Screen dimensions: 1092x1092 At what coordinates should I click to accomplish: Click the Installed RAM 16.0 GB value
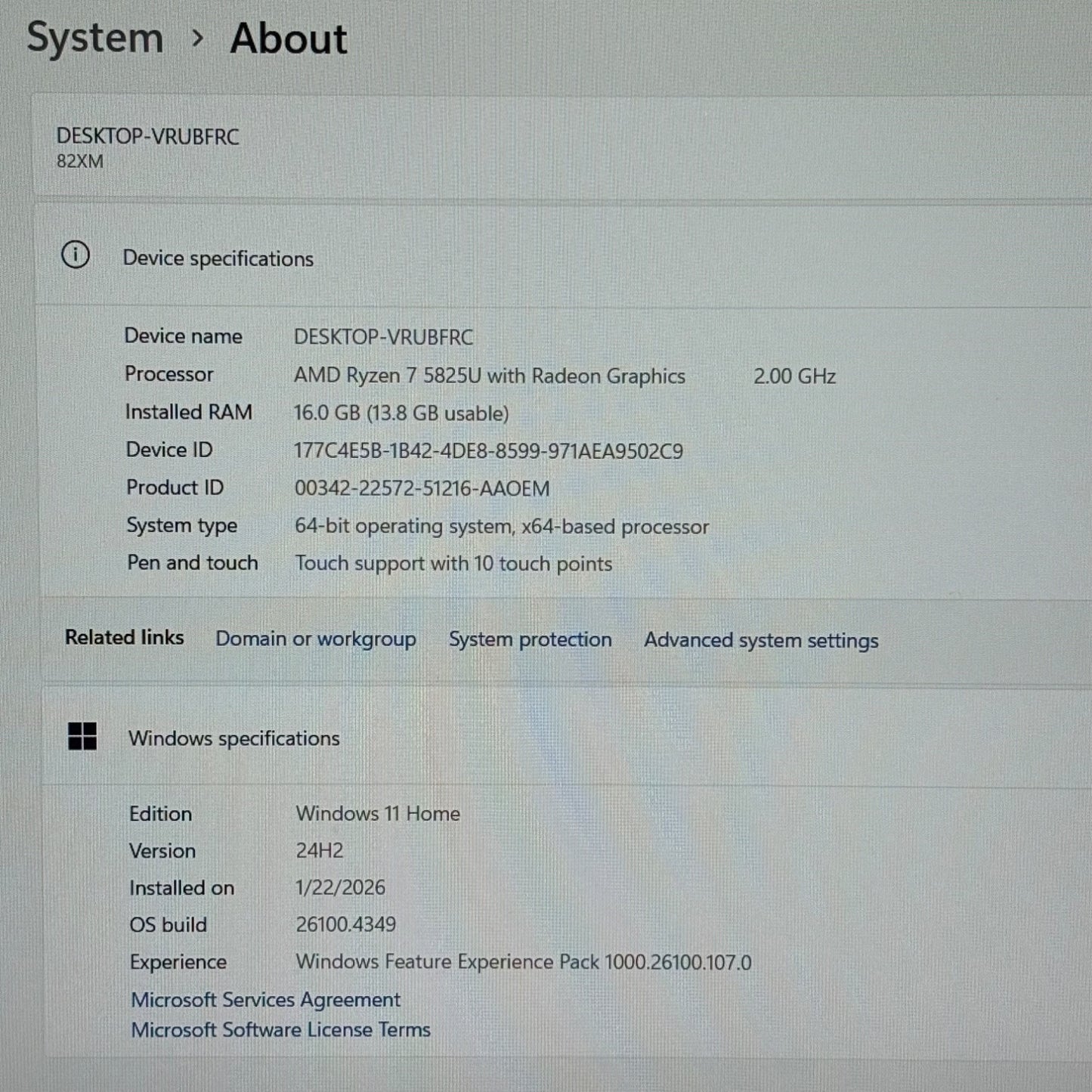point(401,413)
